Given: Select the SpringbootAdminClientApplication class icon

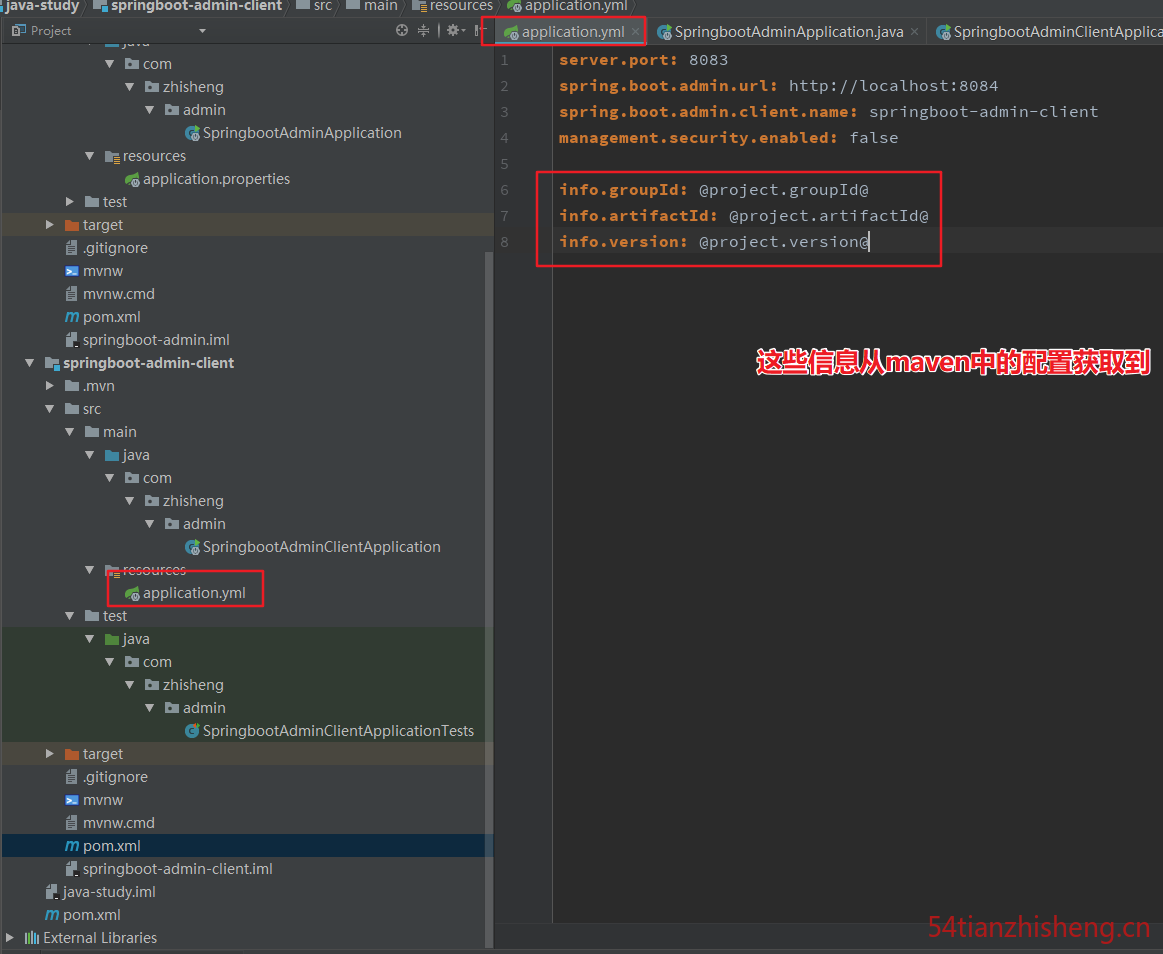Looking at the screenshot, I should click(192, 547).
